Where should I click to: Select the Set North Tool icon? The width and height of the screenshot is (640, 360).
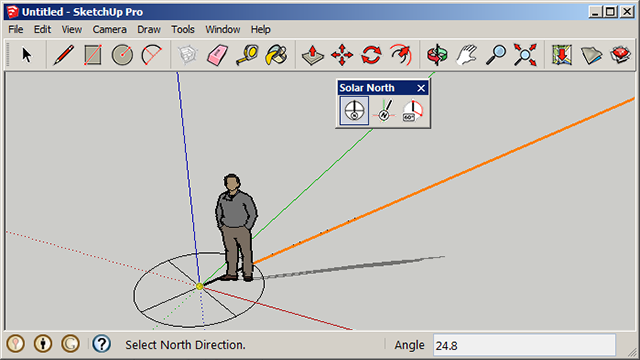pos(384,111)
